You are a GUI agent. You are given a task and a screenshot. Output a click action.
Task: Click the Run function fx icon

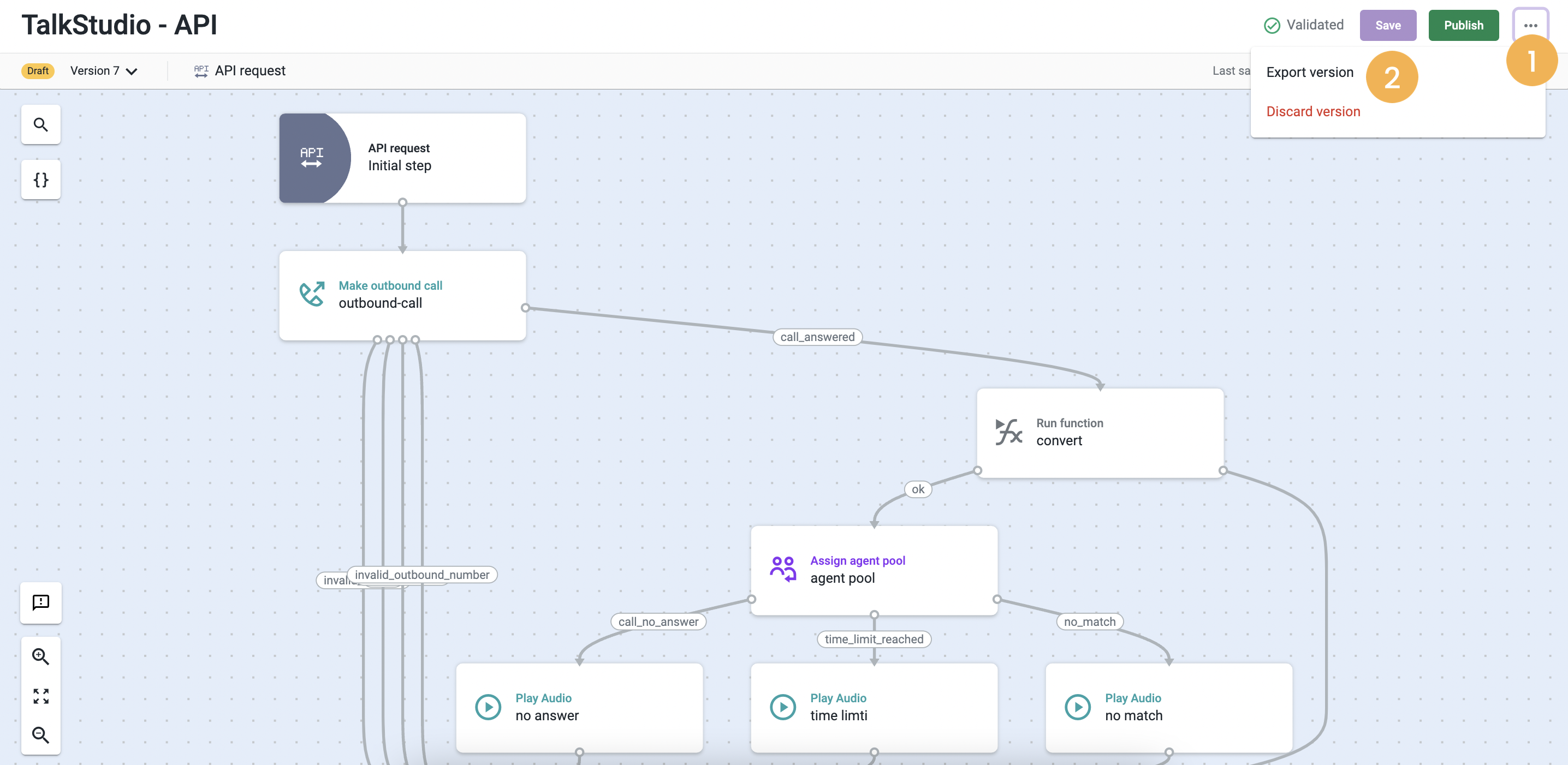tap(1008, 432)
